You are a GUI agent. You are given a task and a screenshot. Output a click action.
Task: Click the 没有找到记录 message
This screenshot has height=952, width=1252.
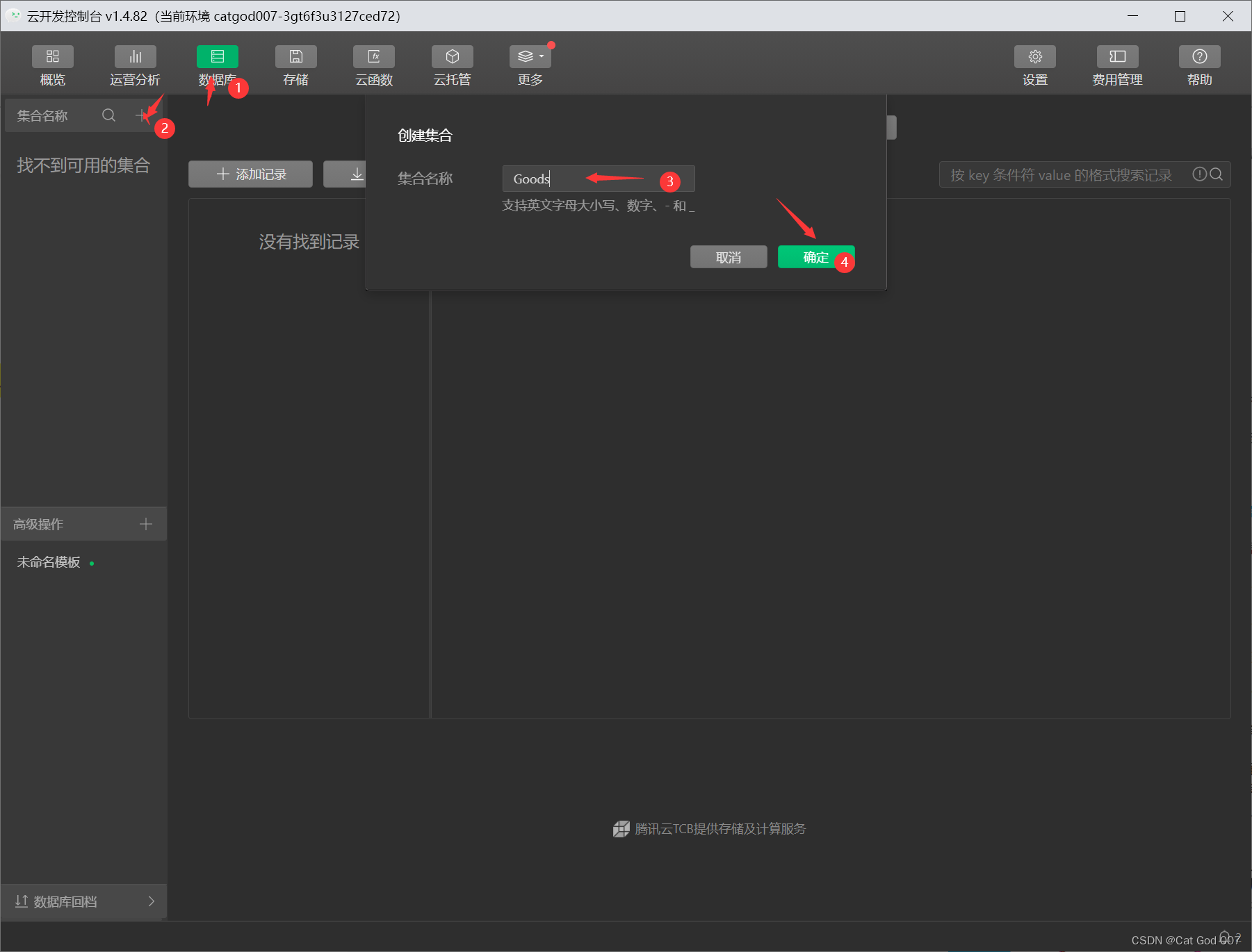point(309,242)
